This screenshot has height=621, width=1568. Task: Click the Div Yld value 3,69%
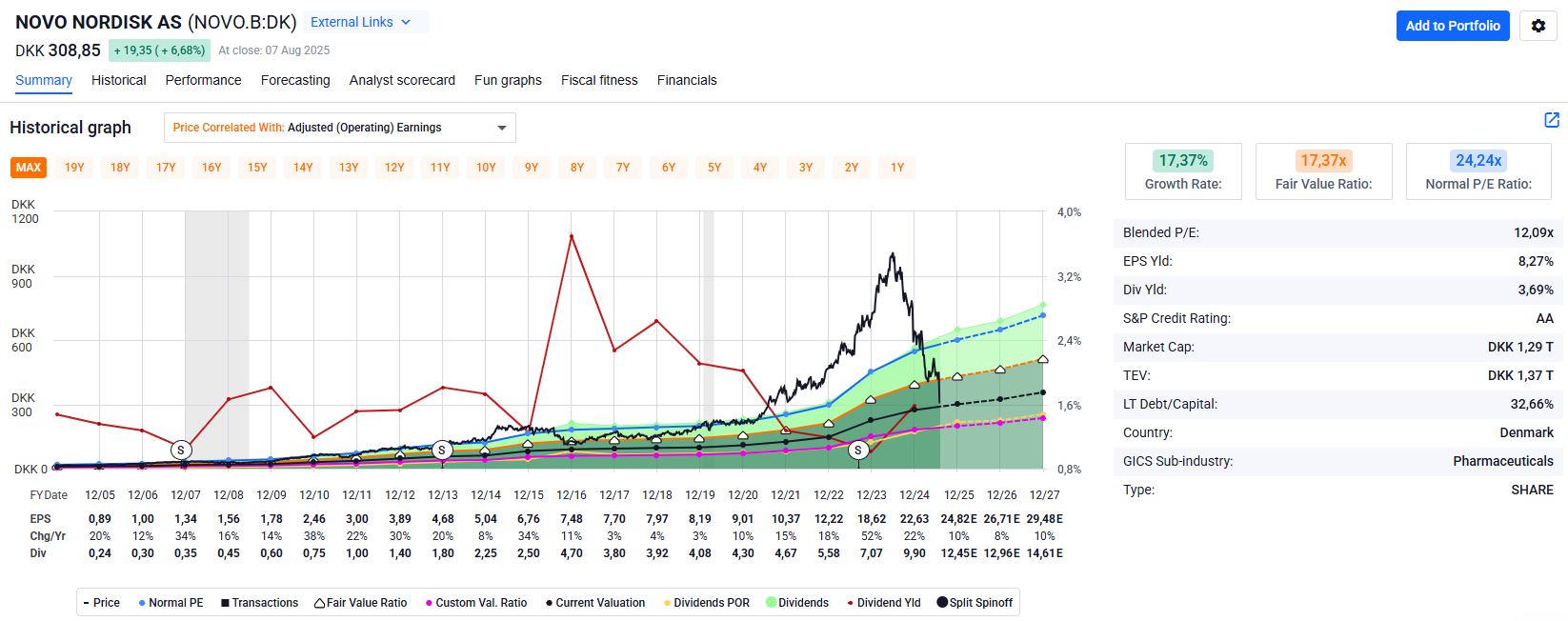coord(1536,290)
